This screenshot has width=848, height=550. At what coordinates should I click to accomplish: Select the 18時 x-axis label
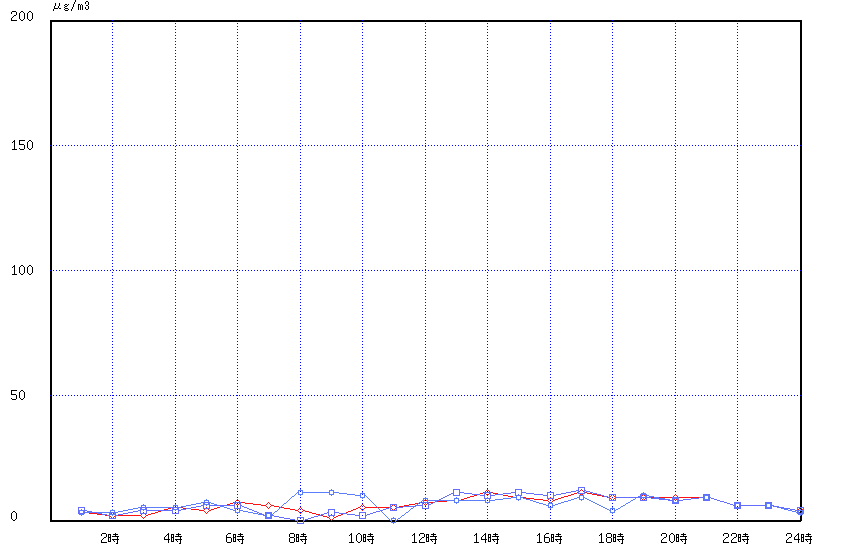coord(611,538)
